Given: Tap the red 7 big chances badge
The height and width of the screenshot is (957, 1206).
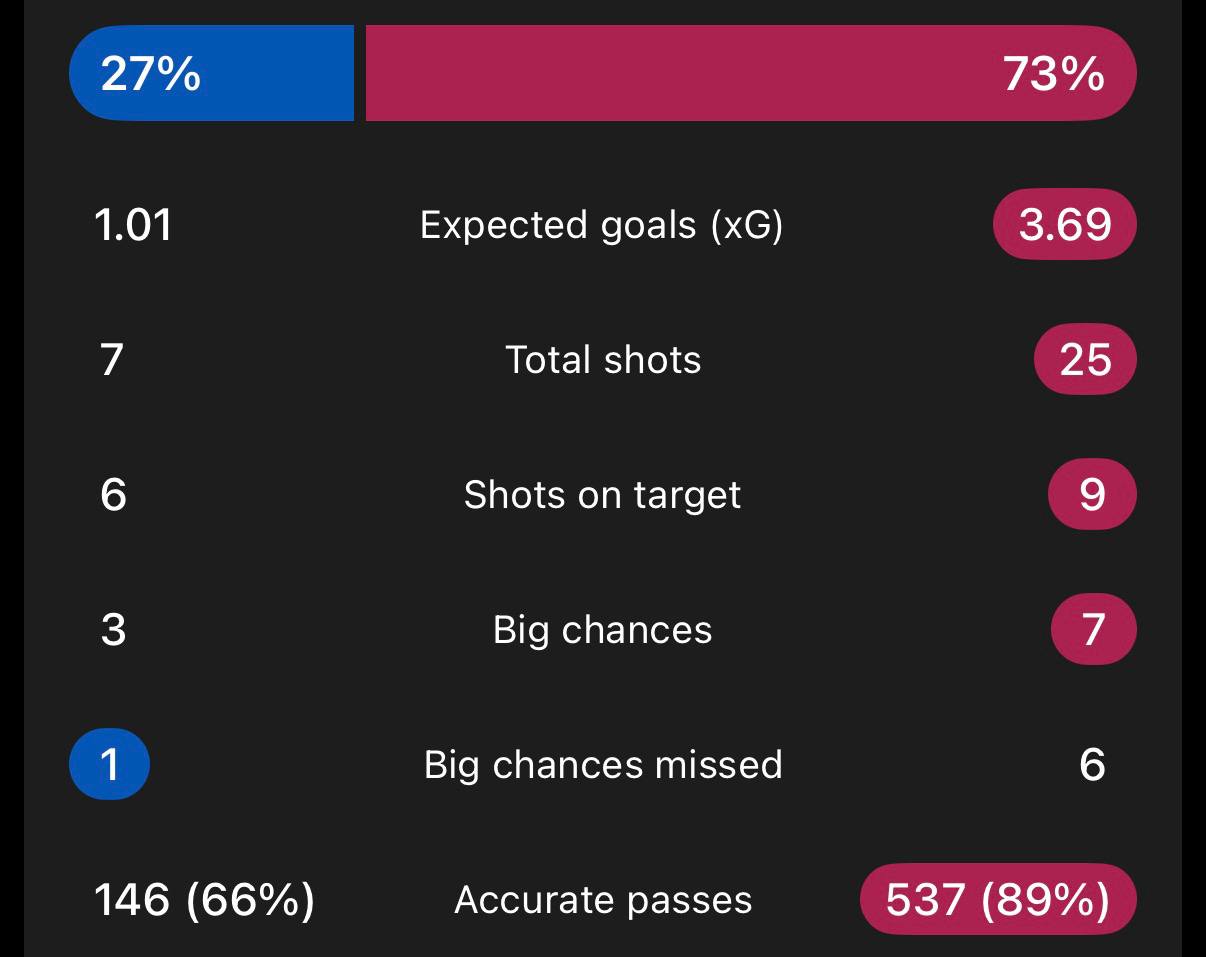Looking at the screenshot, I should pos(1093,629).
